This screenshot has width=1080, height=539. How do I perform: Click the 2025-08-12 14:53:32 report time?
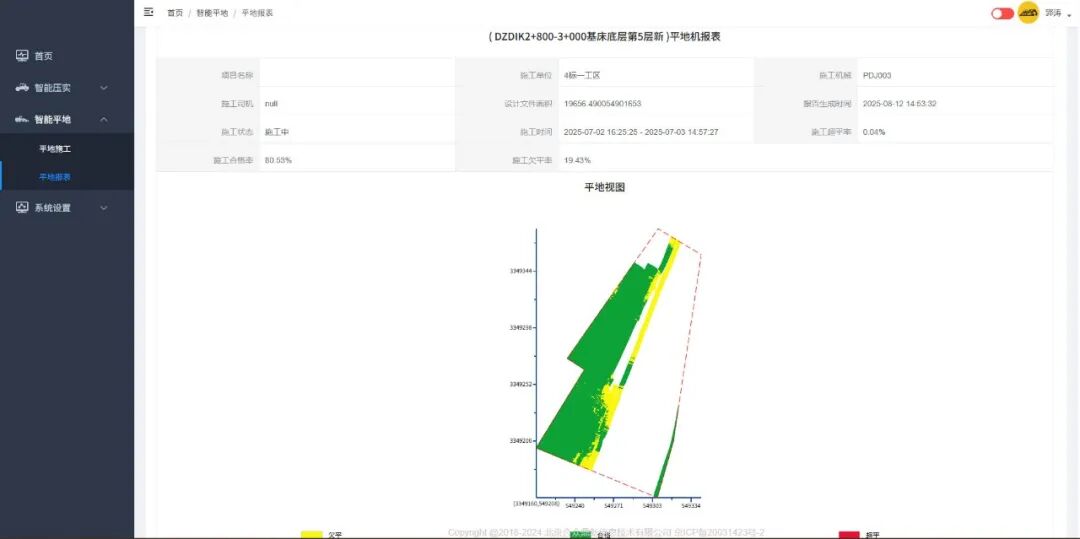(x=899, y=103)
